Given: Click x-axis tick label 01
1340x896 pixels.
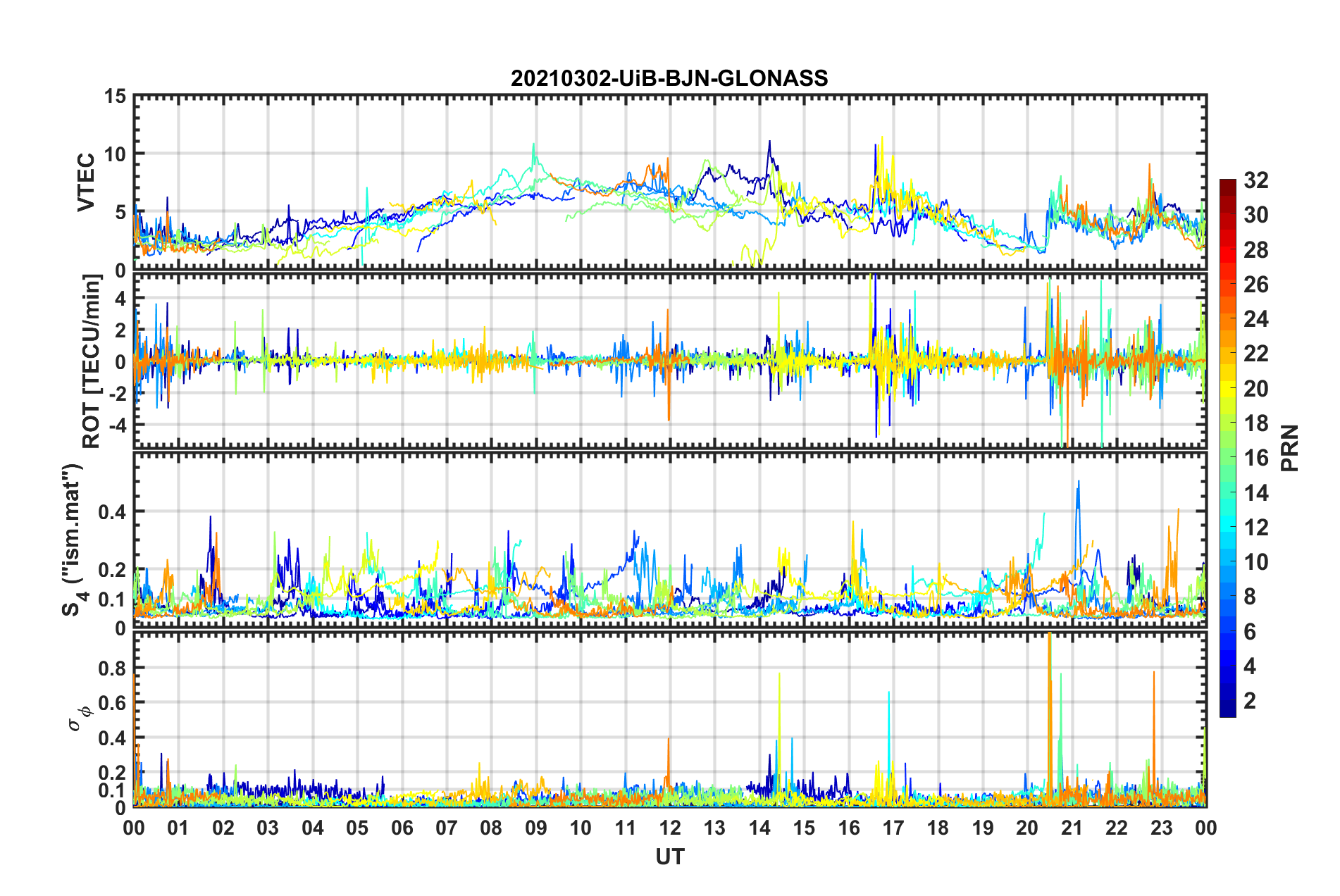Looking at the screenshot, I should click(178, 828).
